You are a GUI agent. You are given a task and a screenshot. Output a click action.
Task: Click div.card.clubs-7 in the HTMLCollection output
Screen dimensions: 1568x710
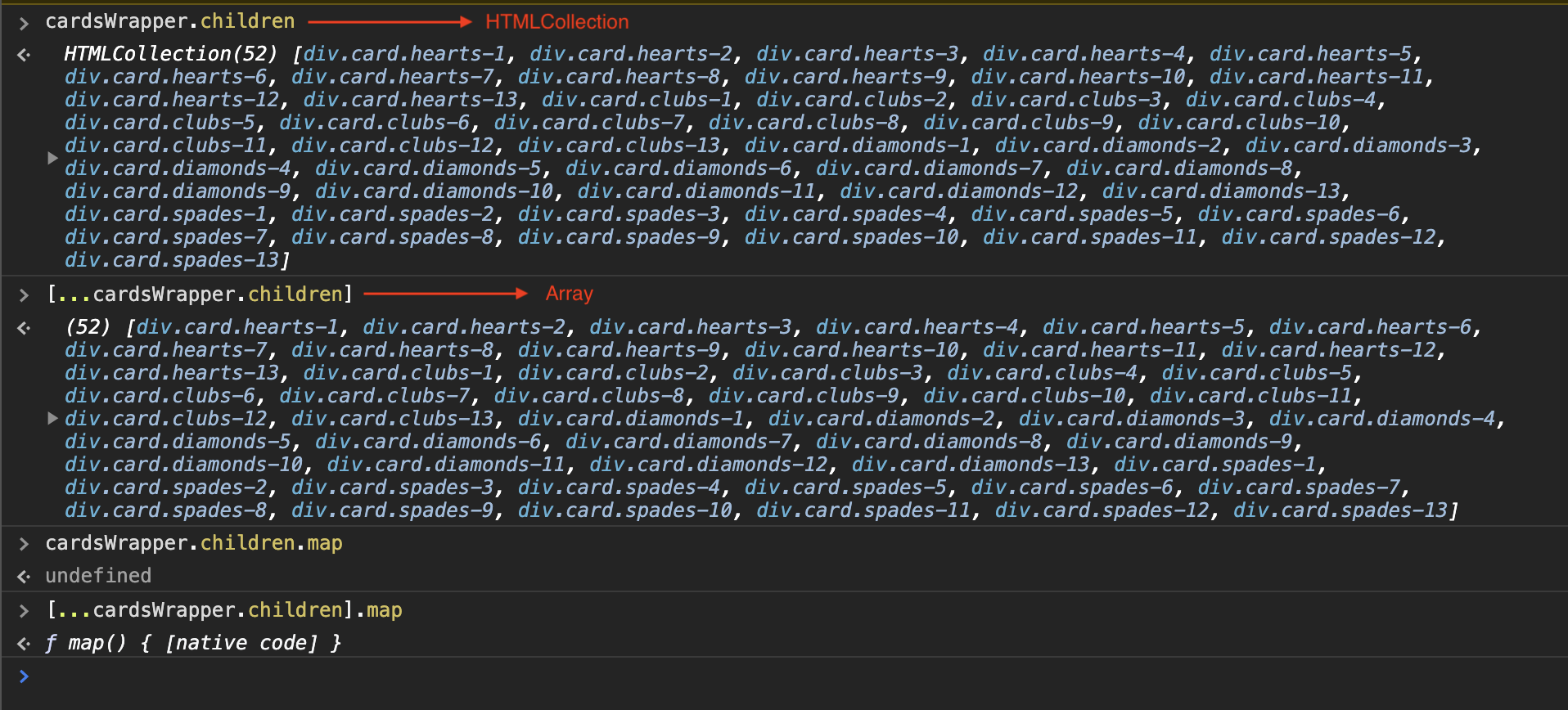point(588,123)
